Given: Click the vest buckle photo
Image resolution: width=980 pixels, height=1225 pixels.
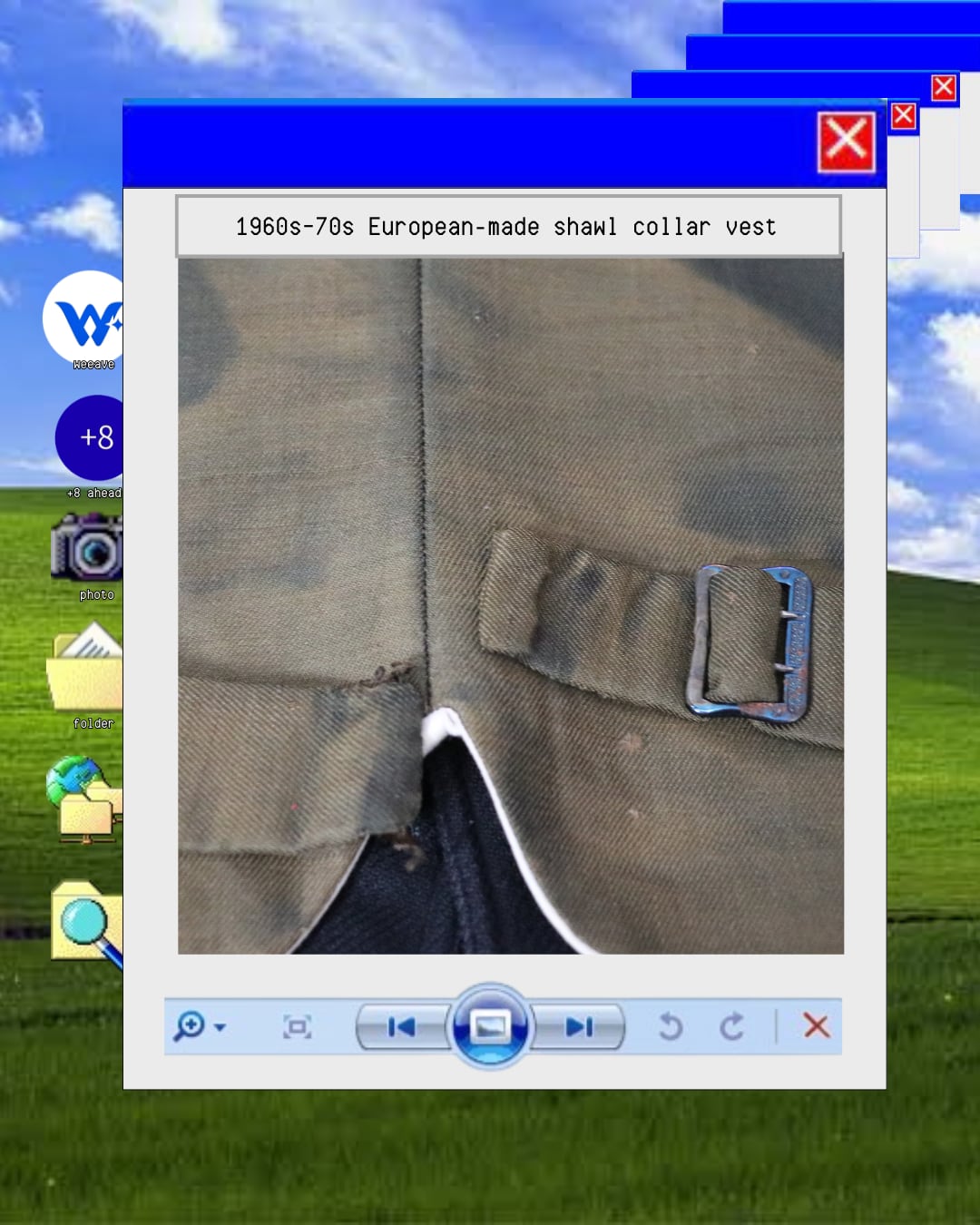Looking at the screenshot, I should coord(511,606).
